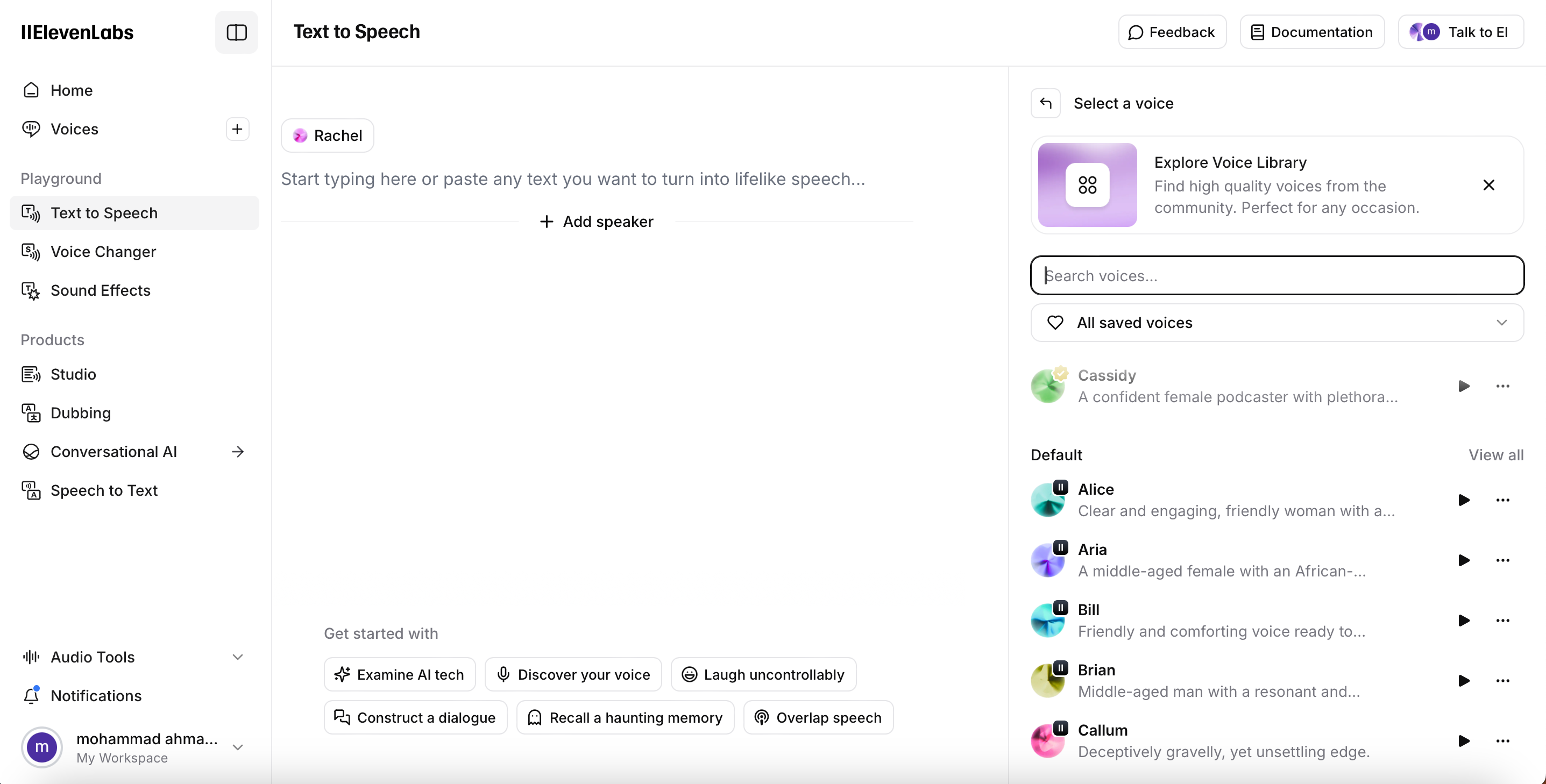Play the Cassidy voice preview
1546x784 pixels.
pyautogui.click(x=1464, y=386)
